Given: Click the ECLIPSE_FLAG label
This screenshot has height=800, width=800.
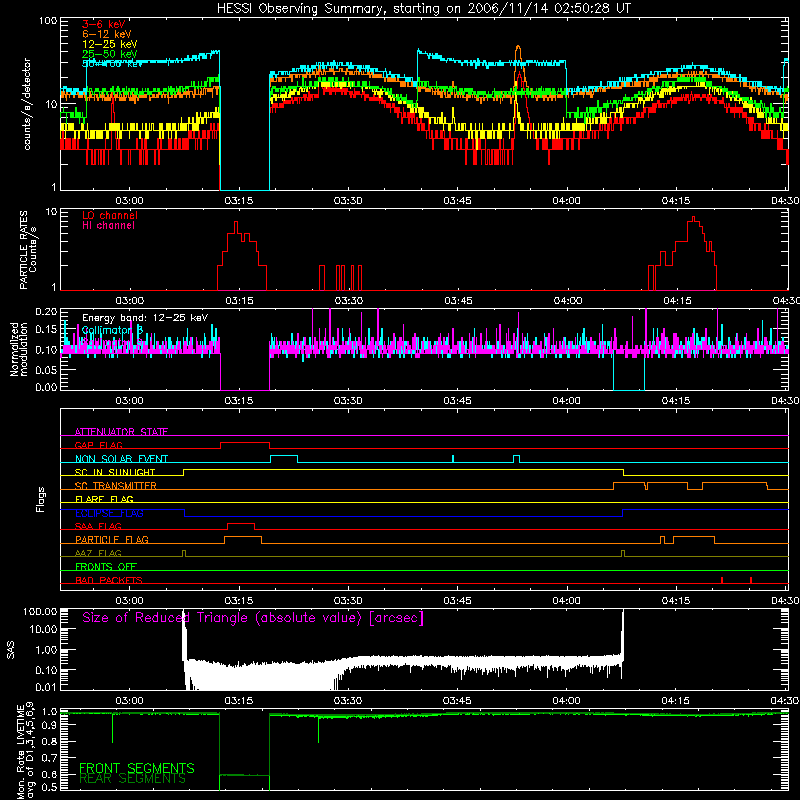Looking at the screenshot, I should [x=109, y=513].
